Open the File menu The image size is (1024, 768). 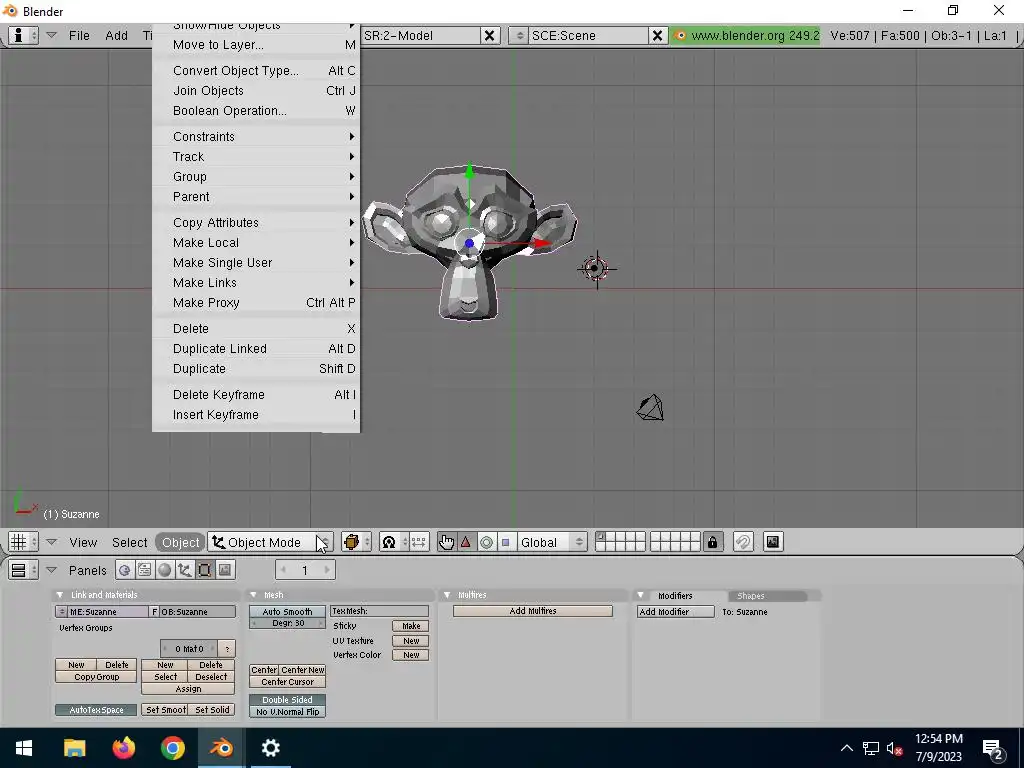click(79, 35)
